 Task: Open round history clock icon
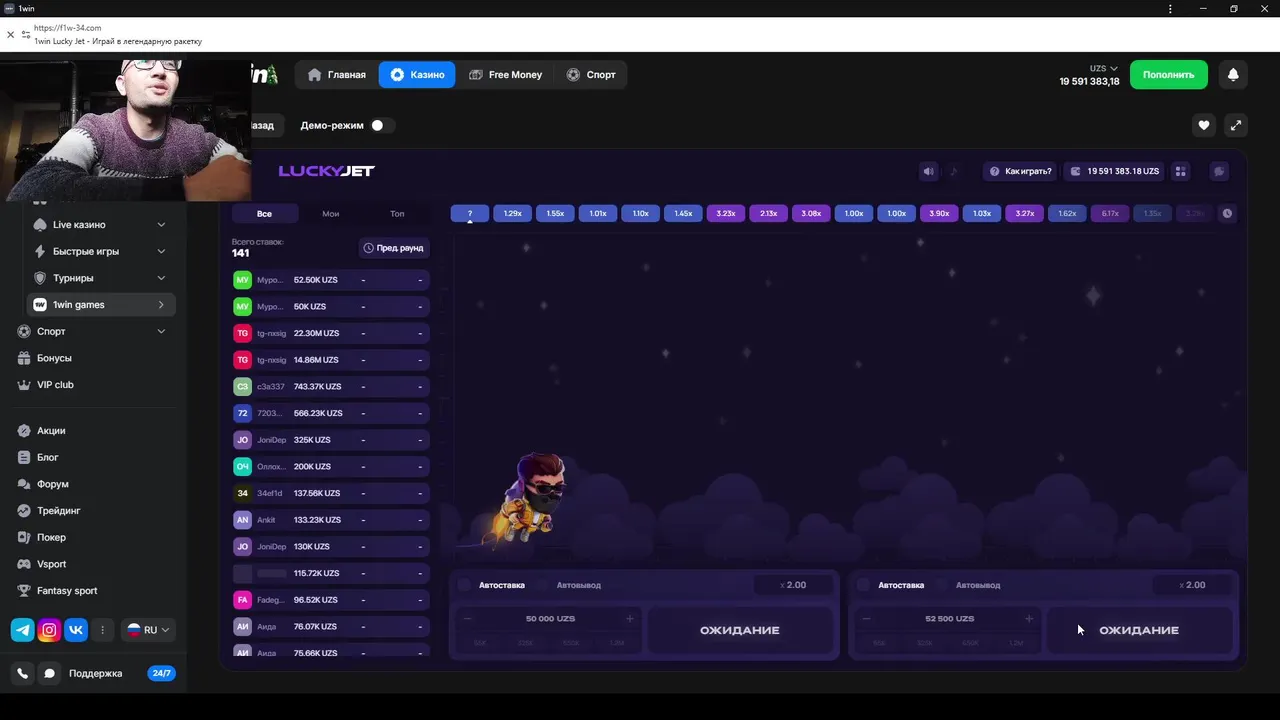tap(1228, 213)
